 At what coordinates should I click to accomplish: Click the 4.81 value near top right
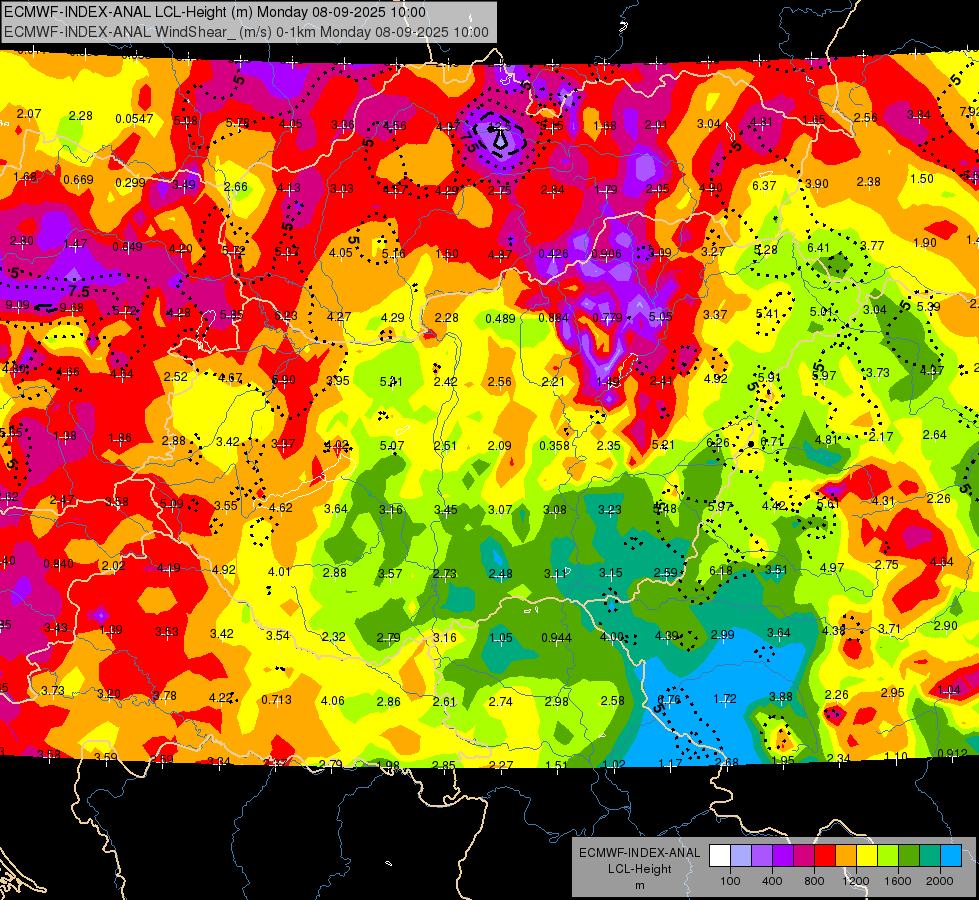[x=762, y=122]
